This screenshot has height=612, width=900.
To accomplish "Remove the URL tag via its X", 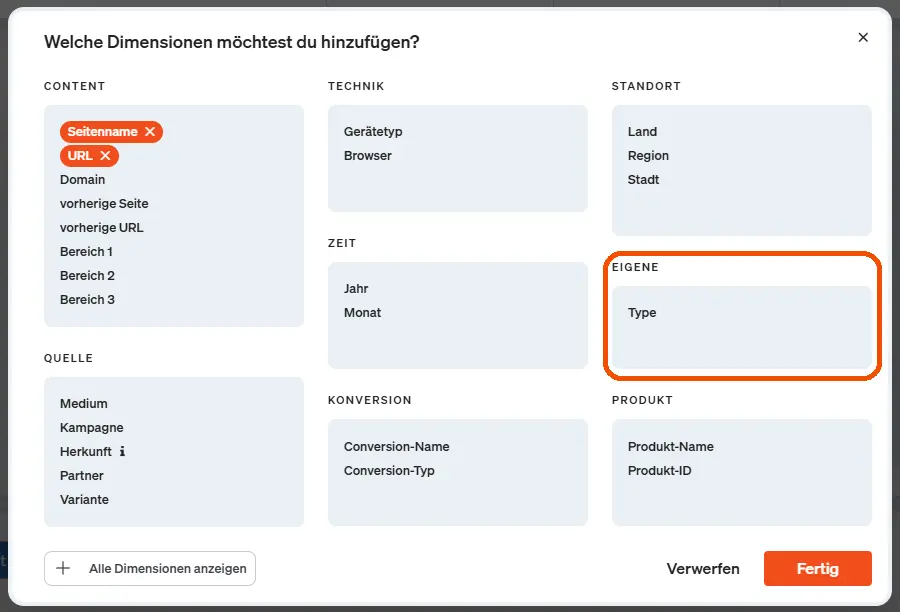I will [x=105, y=156].
